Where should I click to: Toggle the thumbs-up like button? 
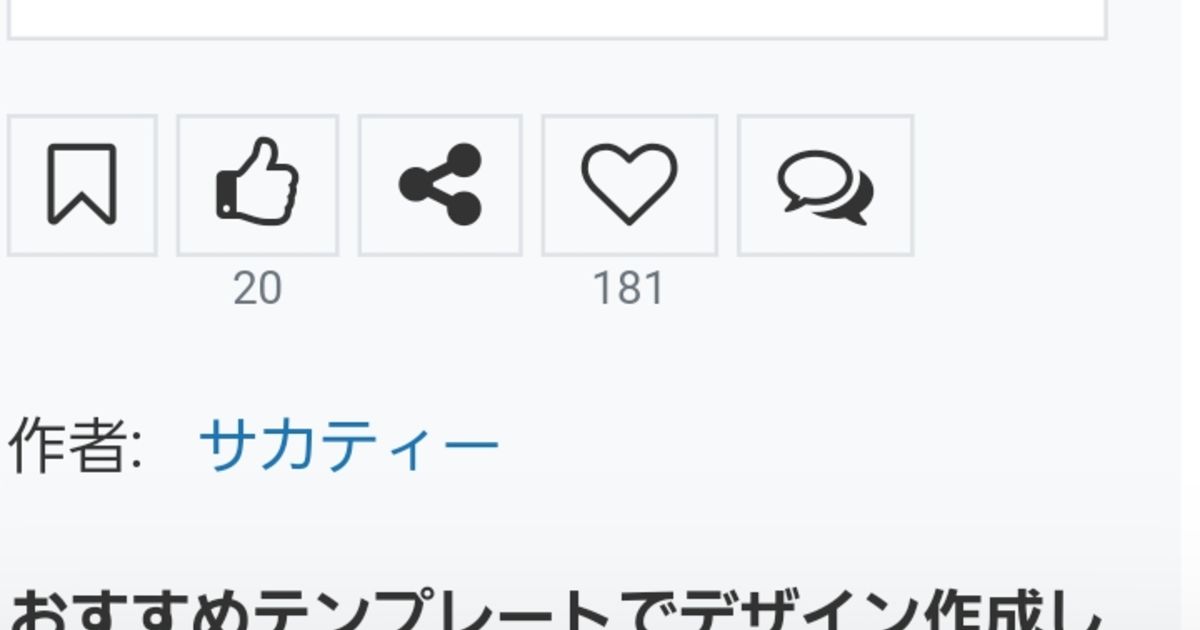tap(258, 185)
